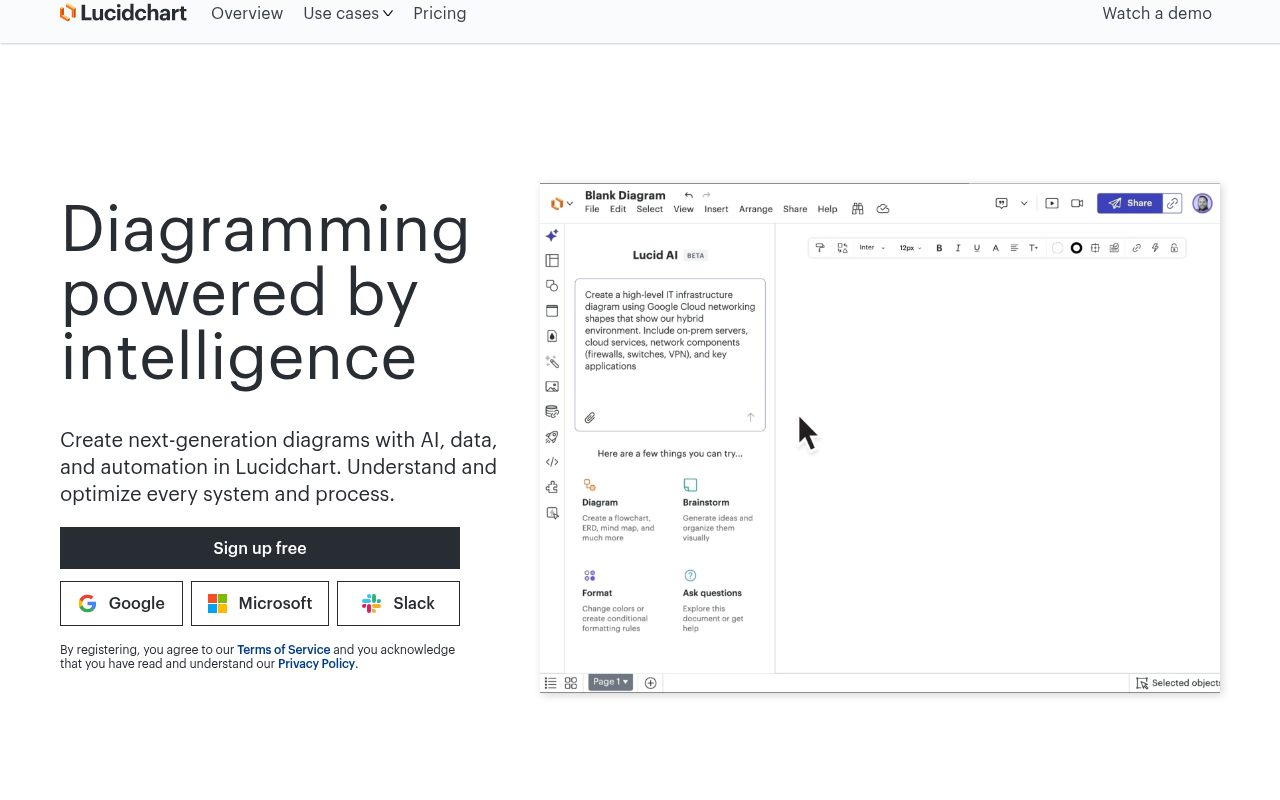The width and height of the screenshot is (1280, 800).
Task: Click the Shapes icon in left sidebar
Action: [552, 286]
